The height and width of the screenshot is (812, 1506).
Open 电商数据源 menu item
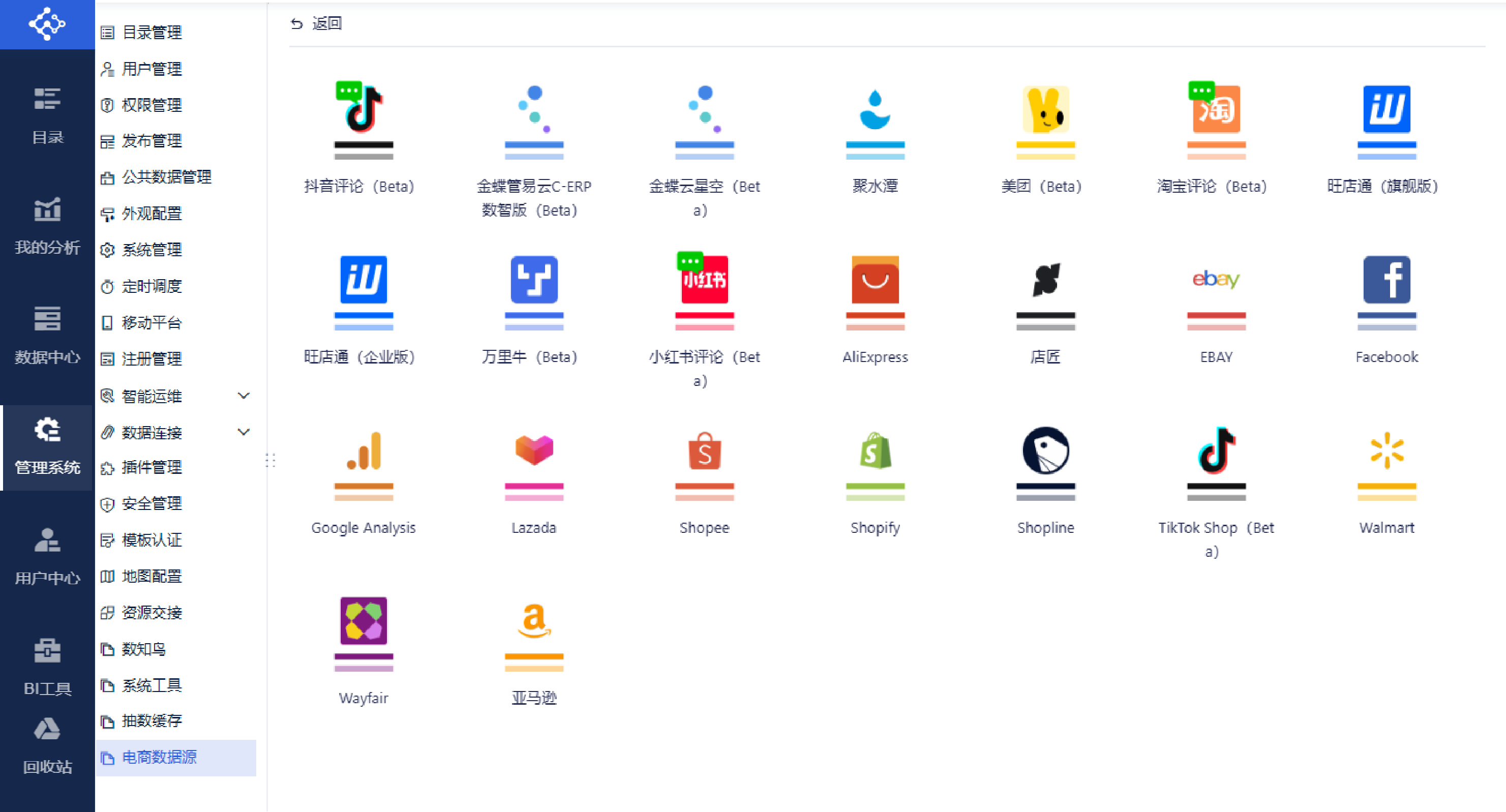(x=159, y=757)
